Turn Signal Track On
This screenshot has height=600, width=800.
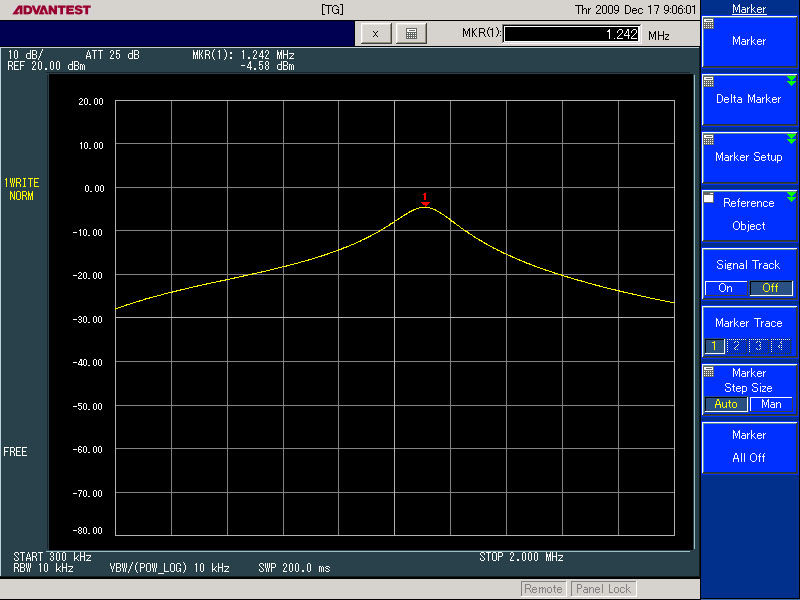[726, 288]
